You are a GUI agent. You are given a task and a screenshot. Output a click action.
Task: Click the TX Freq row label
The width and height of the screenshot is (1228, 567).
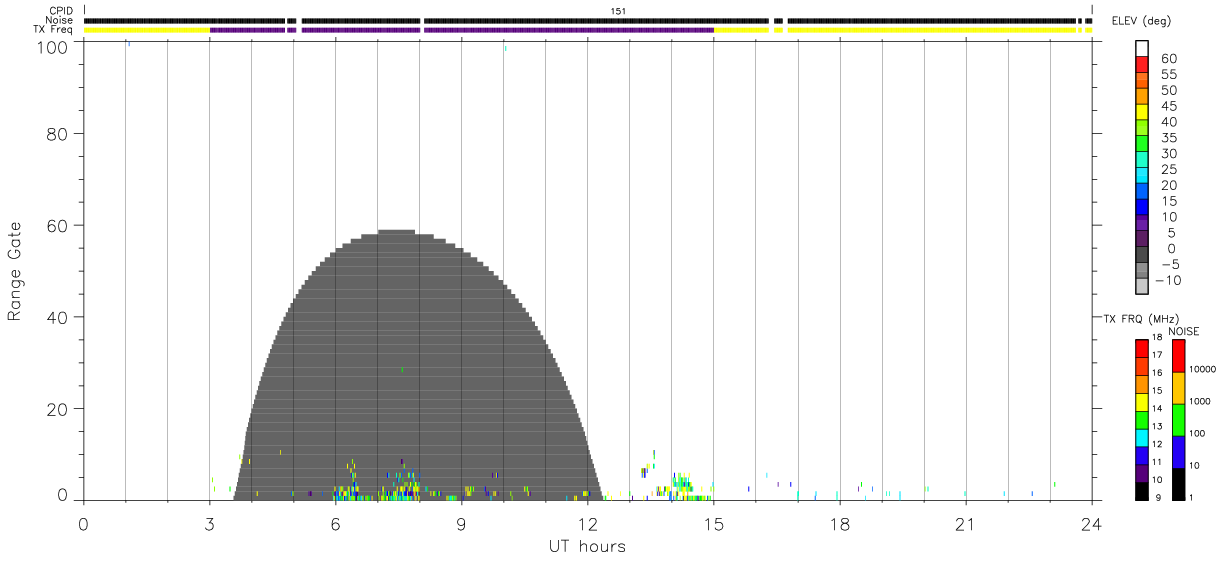pyautogui.click(x=54, y=30)
